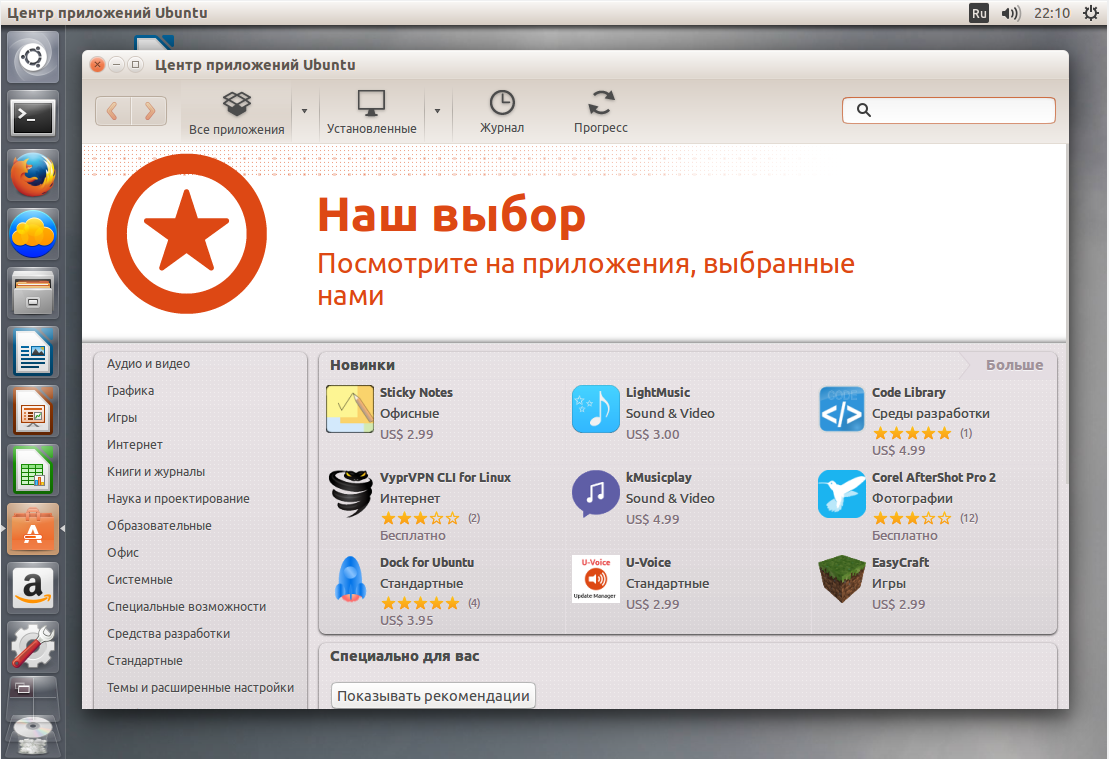1109x759 pixels.
Task: Open Amazon from the launcher
Action: (33, 588)
